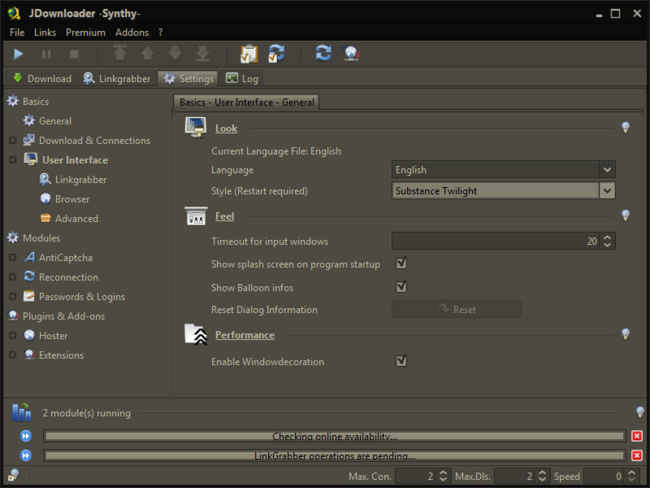Click play icon for LinkGrabber operations pending
Image resolution: width=650 pixels, height=488 pixels.
pos(26,456)
